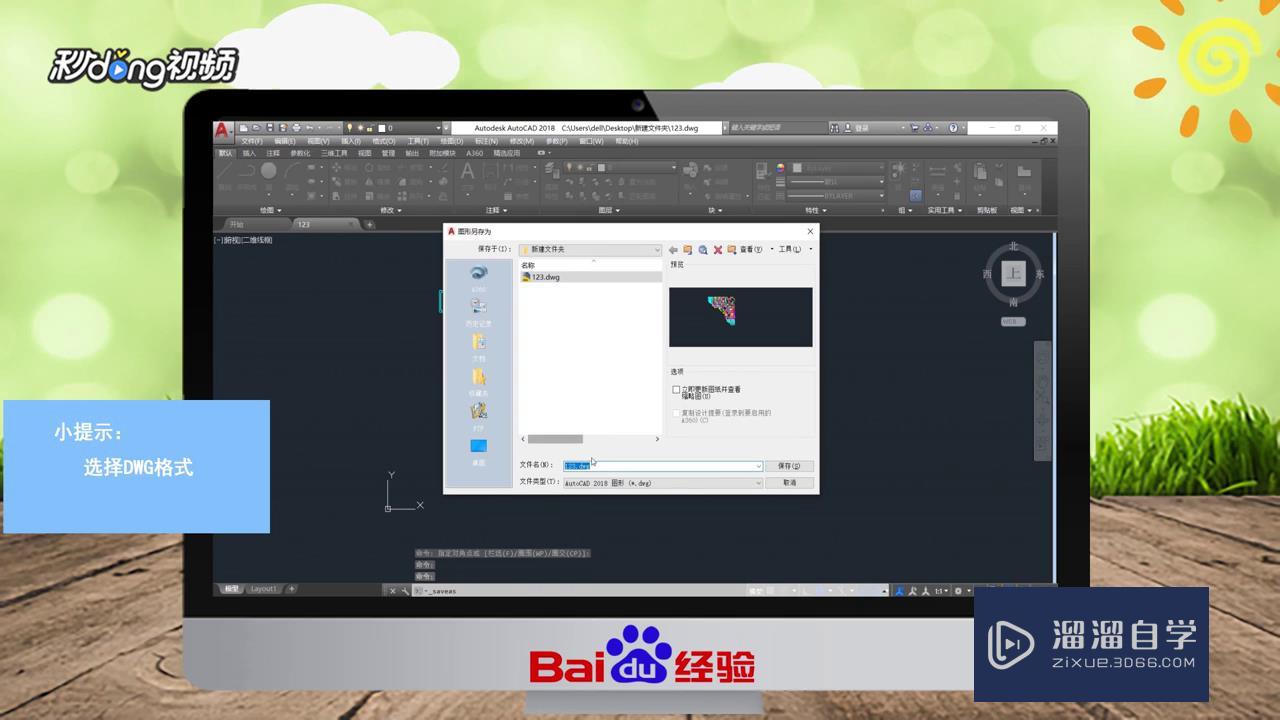Click the red delete X icon in dialog toolbar
Viewport: 1280px width, 720px height.
point(718,249)
